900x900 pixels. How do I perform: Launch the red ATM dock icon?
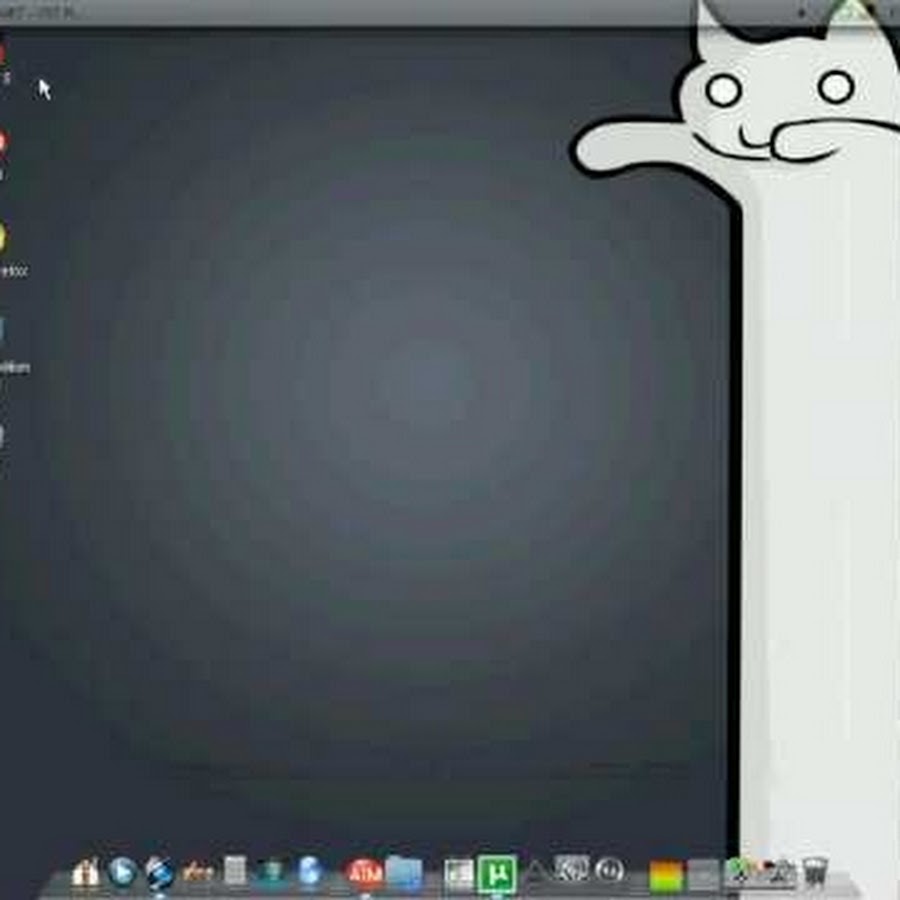coord(364,874)
